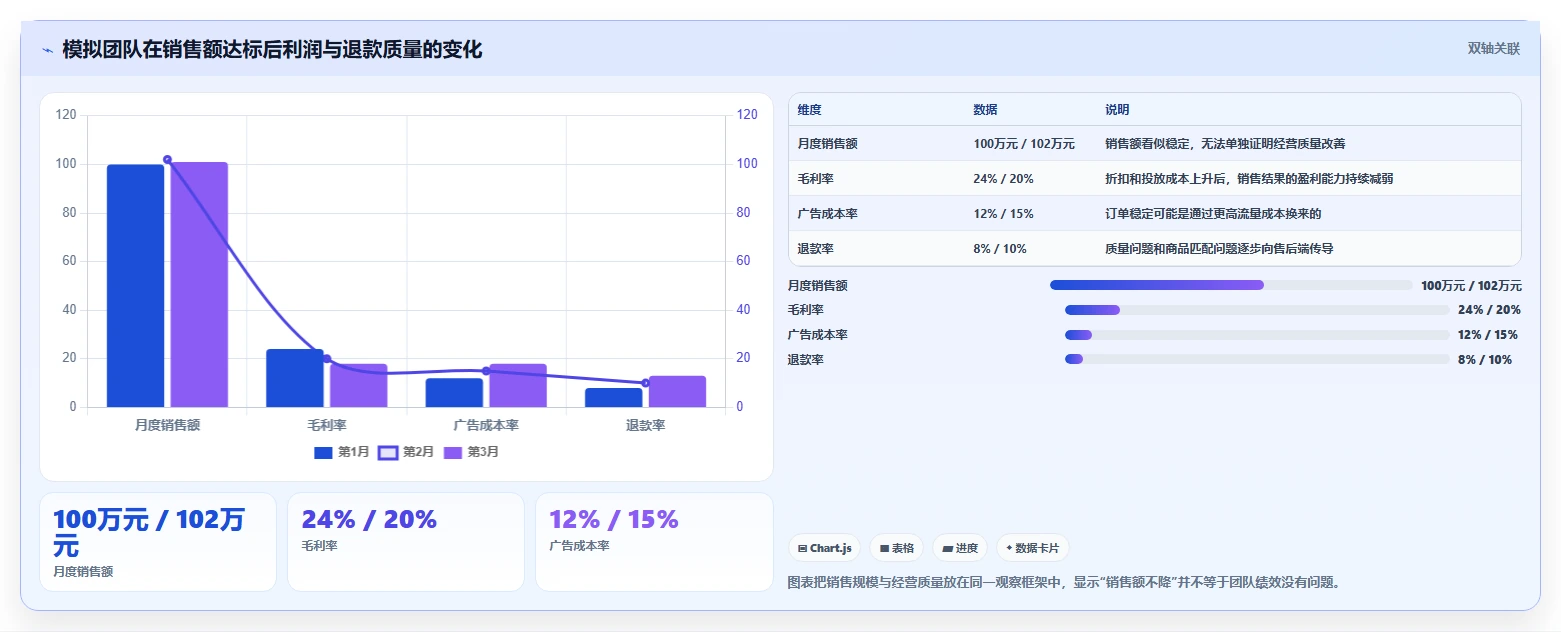Select the 维度 column header

809,110
